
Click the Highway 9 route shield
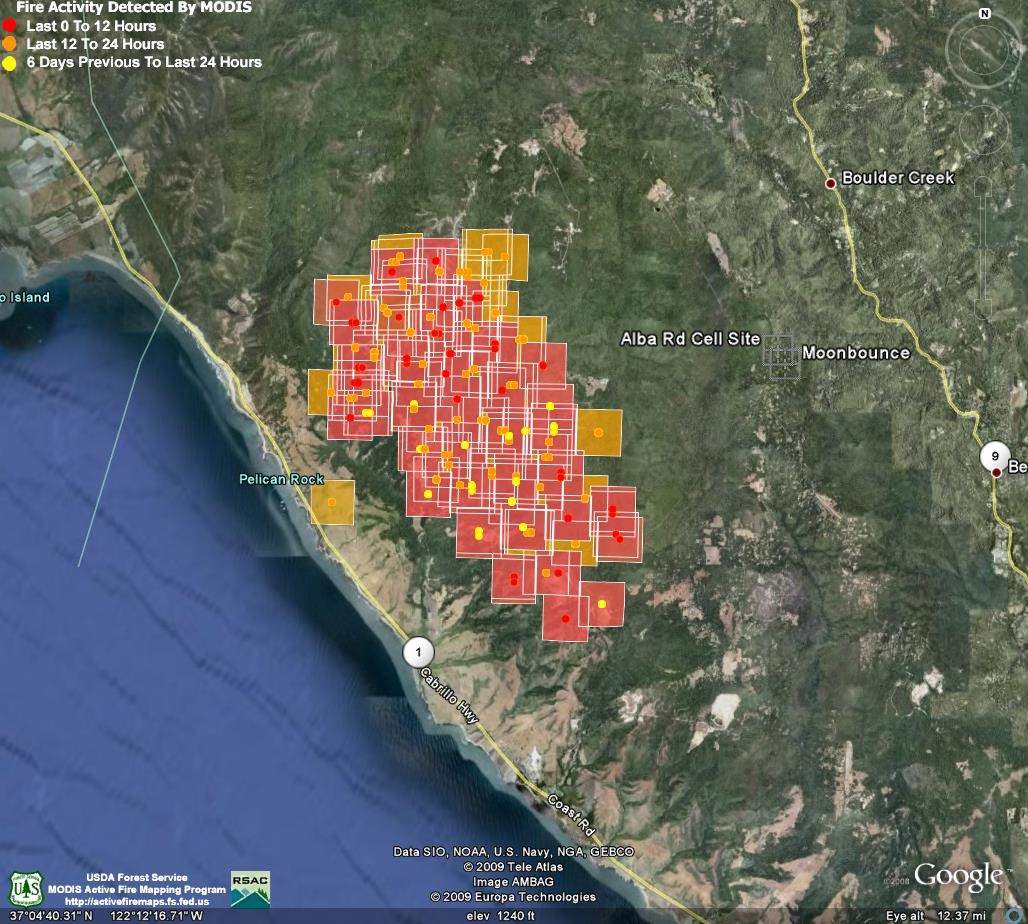[994, 456]
